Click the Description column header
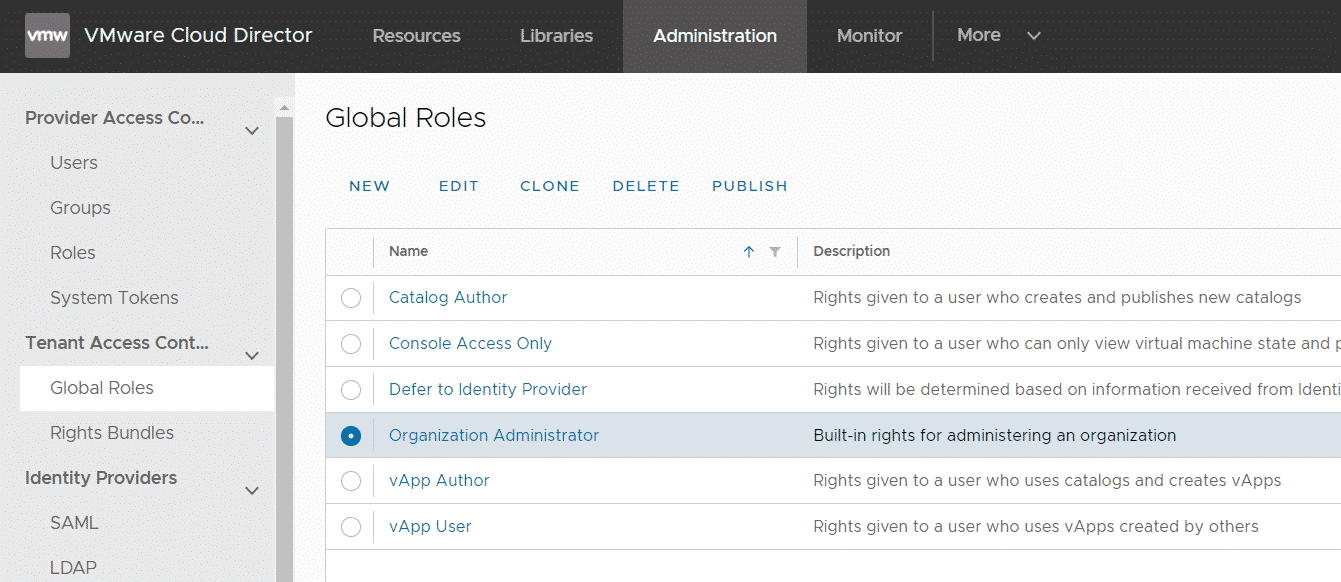Screen dimensions: 1341x582 tap(852, 252)
